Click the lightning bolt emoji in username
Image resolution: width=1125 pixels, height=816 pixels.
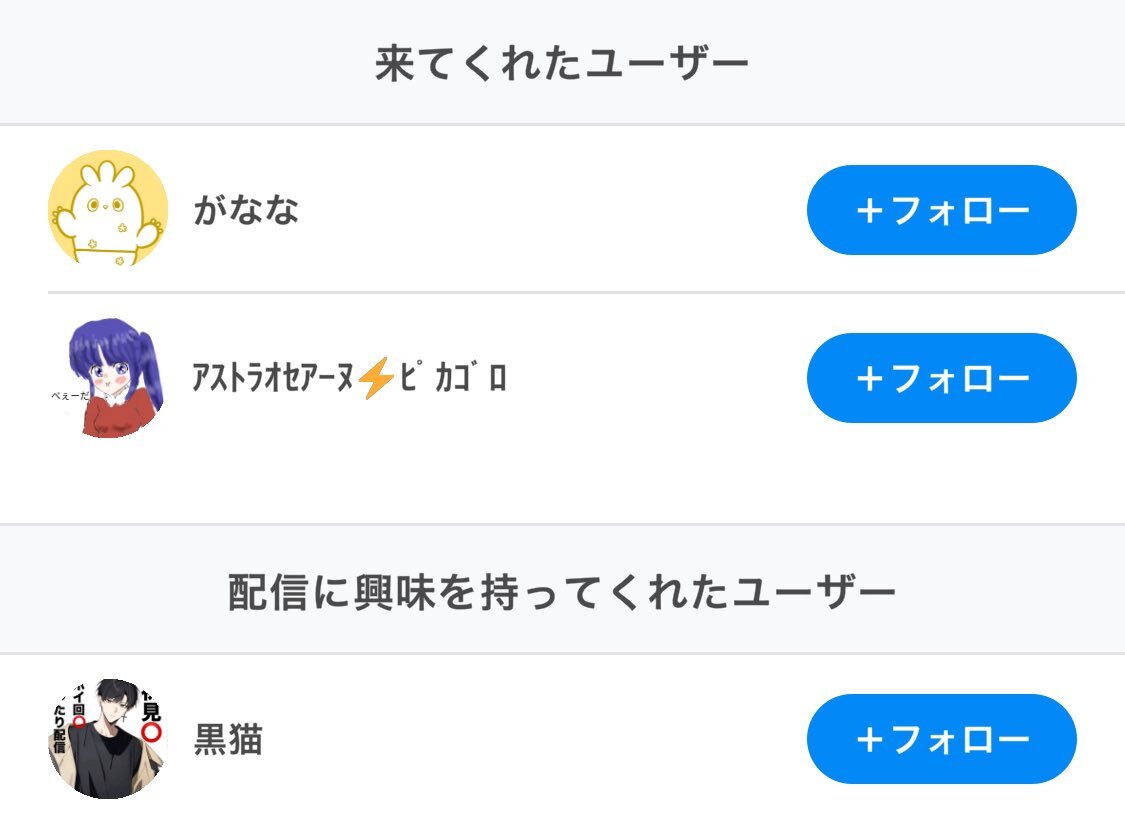[377, 379]
